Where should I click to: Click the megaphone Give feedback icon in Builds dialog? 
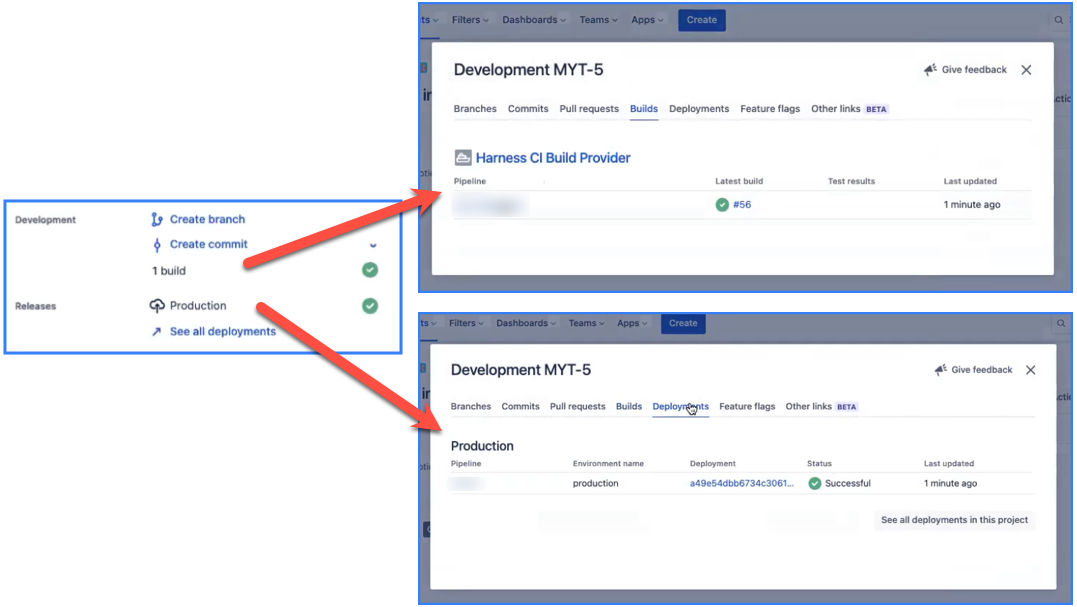(x=930, y=70)
